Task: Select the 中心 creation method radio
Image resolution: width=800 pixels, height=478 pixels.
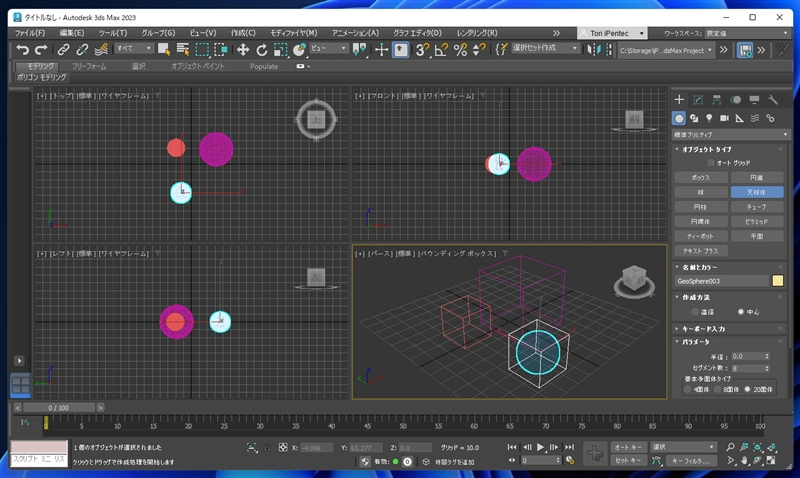Action: click(741, 312)
